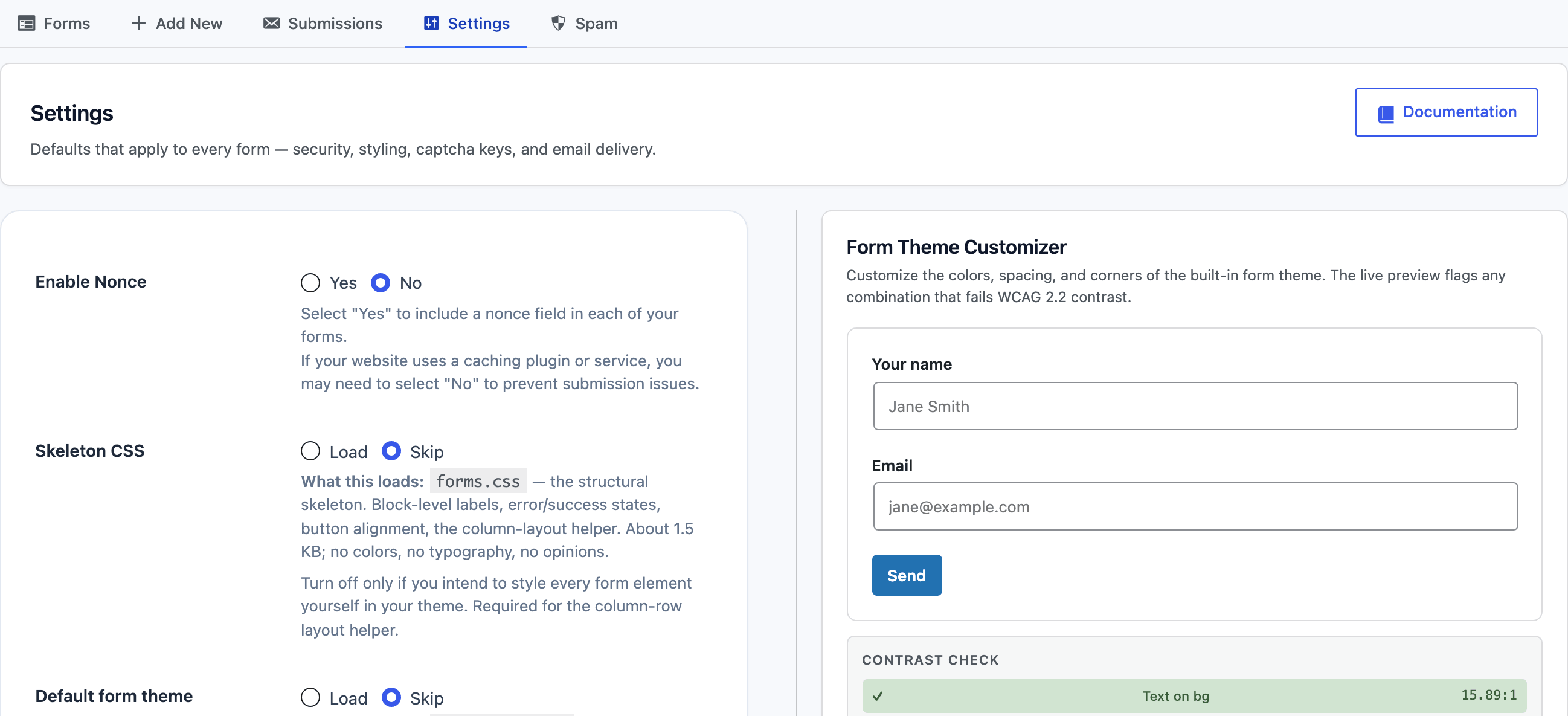This screenshot has height=716, width=1568.
Task: Click the green checkmark in contrast check
Action: 878,696
